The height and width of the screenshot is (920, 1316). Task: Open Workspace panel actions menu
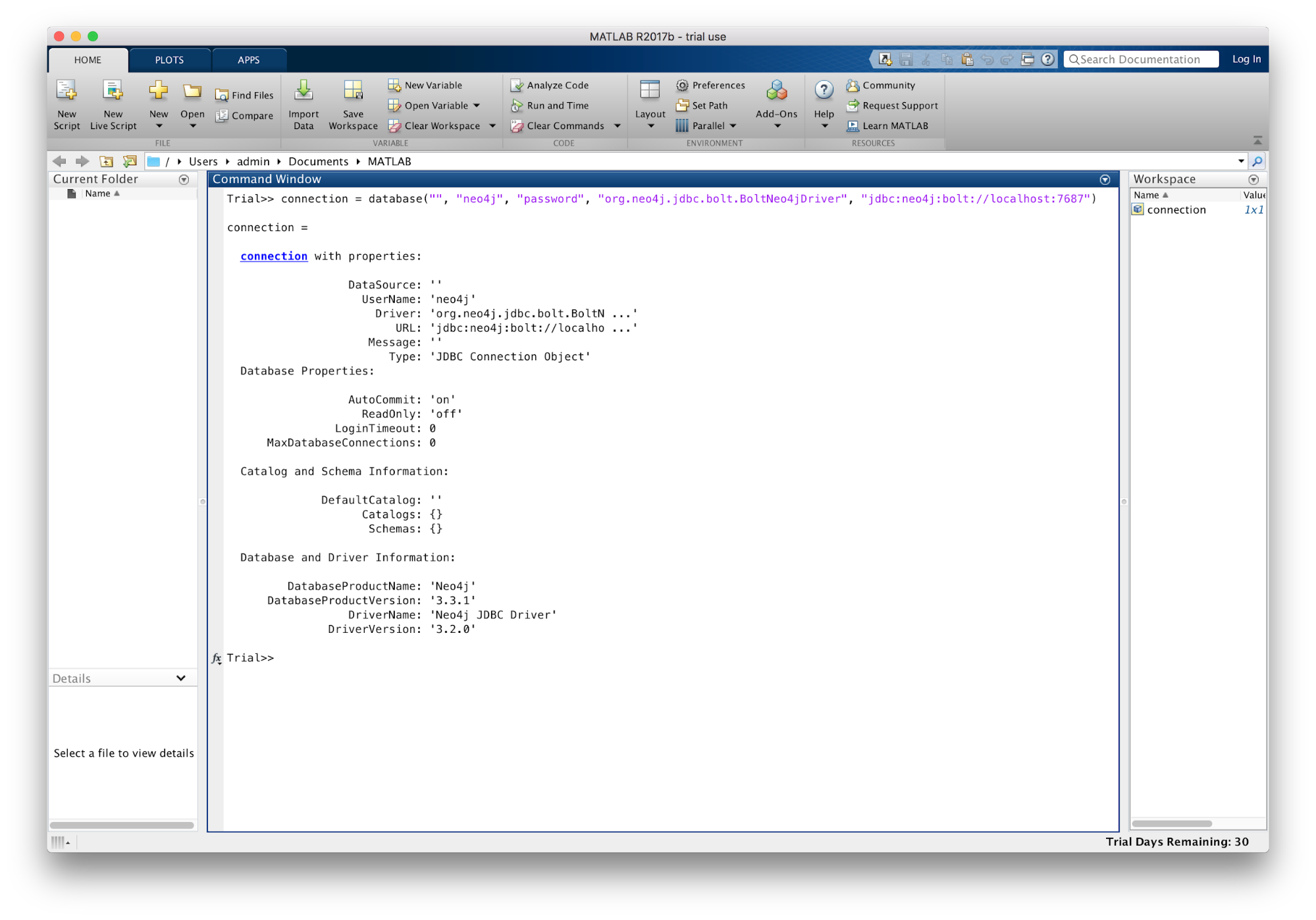click(x=1253, y=179)
